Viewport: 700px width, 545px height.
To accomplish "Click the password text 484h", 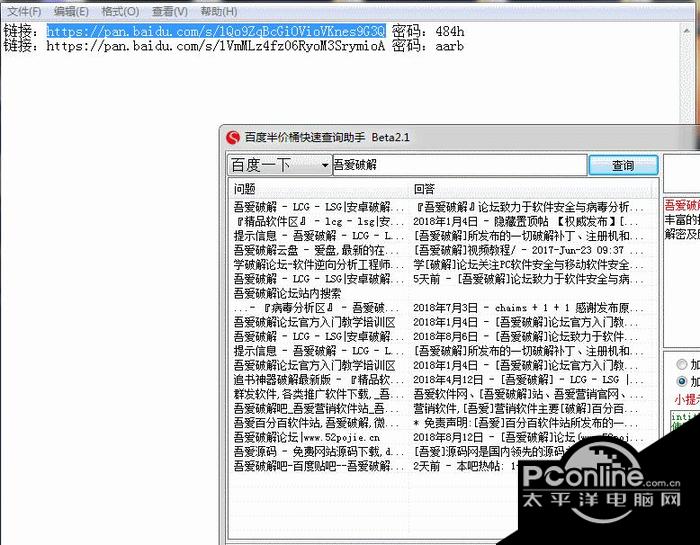I will click(x=450, y=31).
